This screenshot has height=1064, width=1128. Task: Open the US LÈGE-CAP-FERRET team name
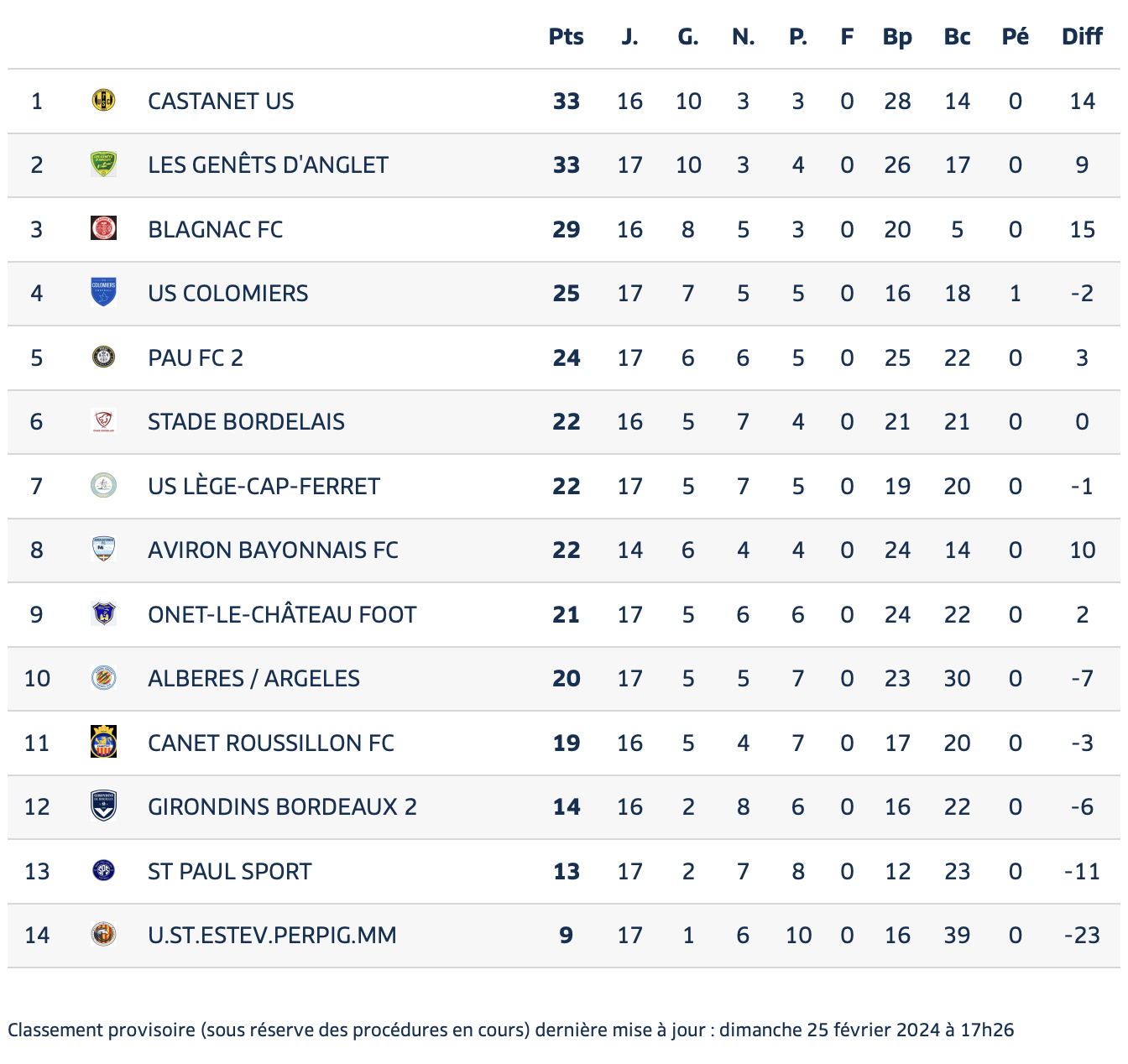(264, 486)
